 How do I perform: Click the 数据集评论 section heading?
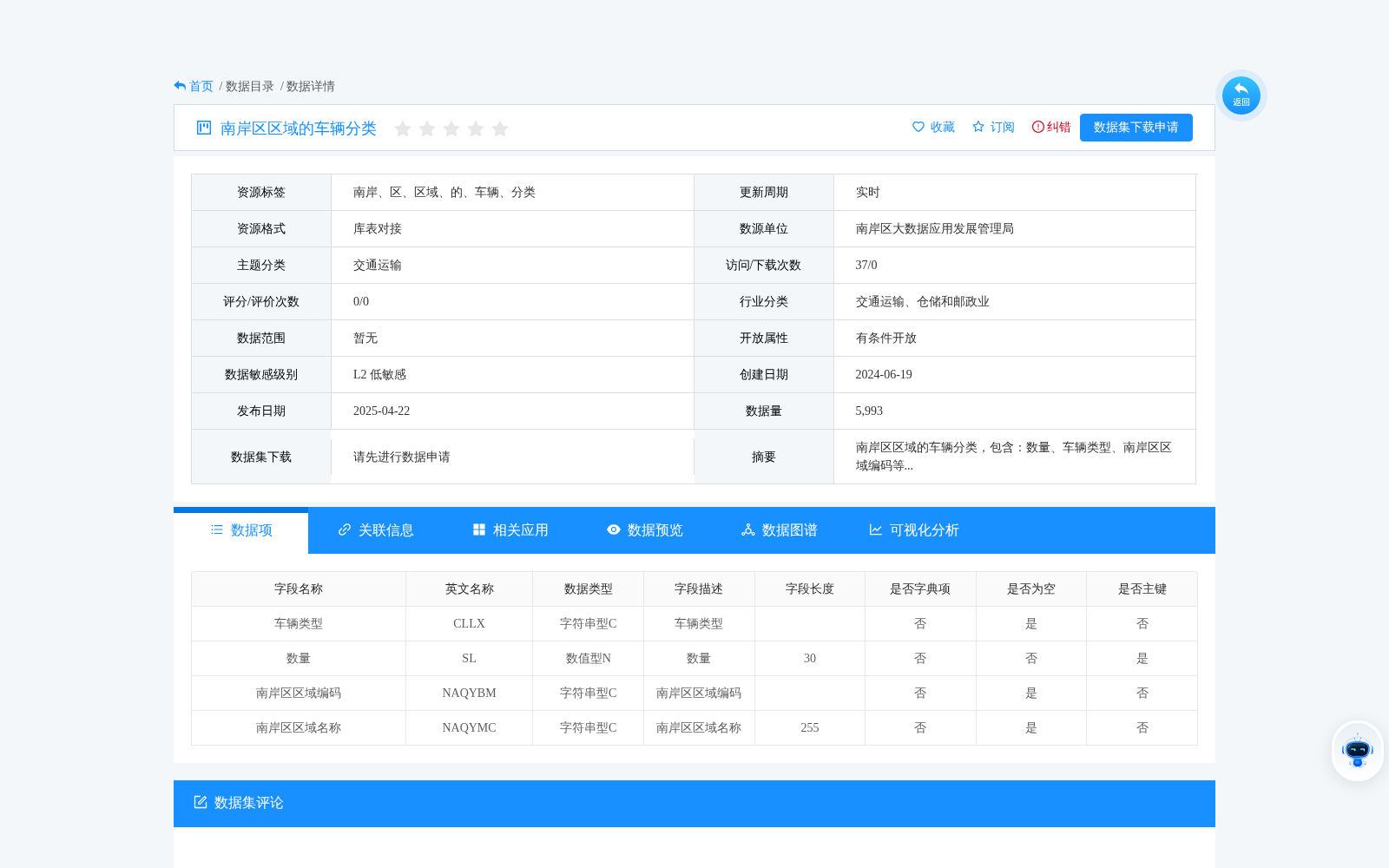click(249, 803)
